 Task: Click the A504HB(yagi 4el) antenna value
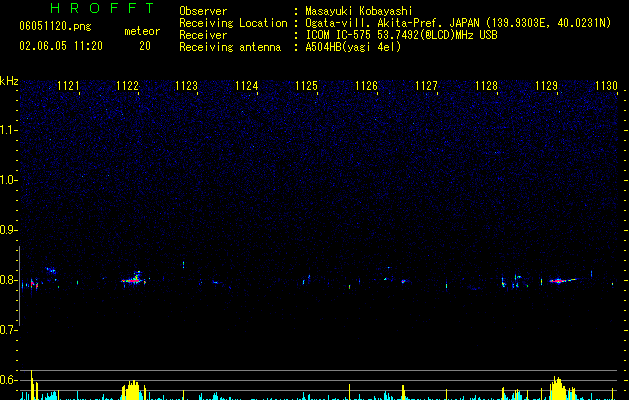[x=353, y=47]
